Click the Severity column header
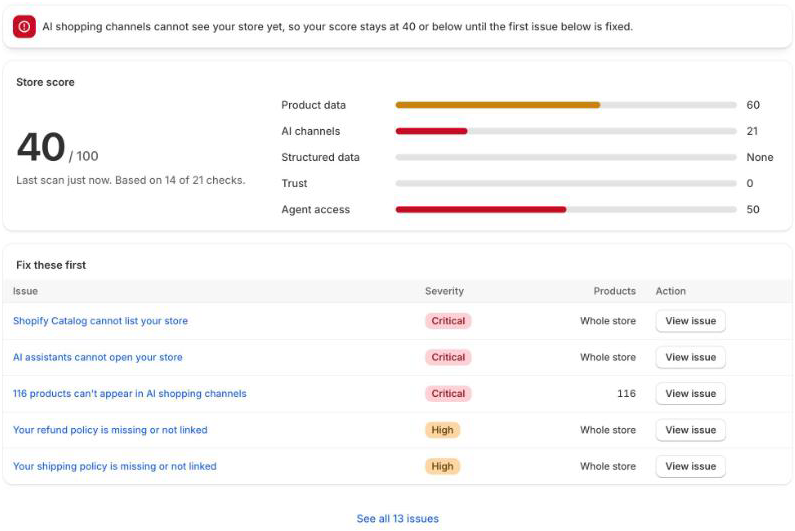 (444, 291)
